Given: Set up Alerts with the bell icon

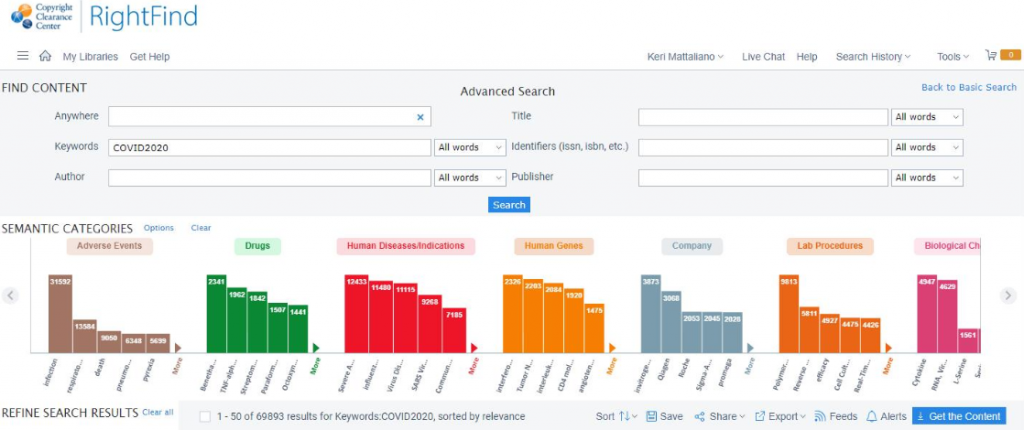Looking at the screenshot, I should click(886, 416).
